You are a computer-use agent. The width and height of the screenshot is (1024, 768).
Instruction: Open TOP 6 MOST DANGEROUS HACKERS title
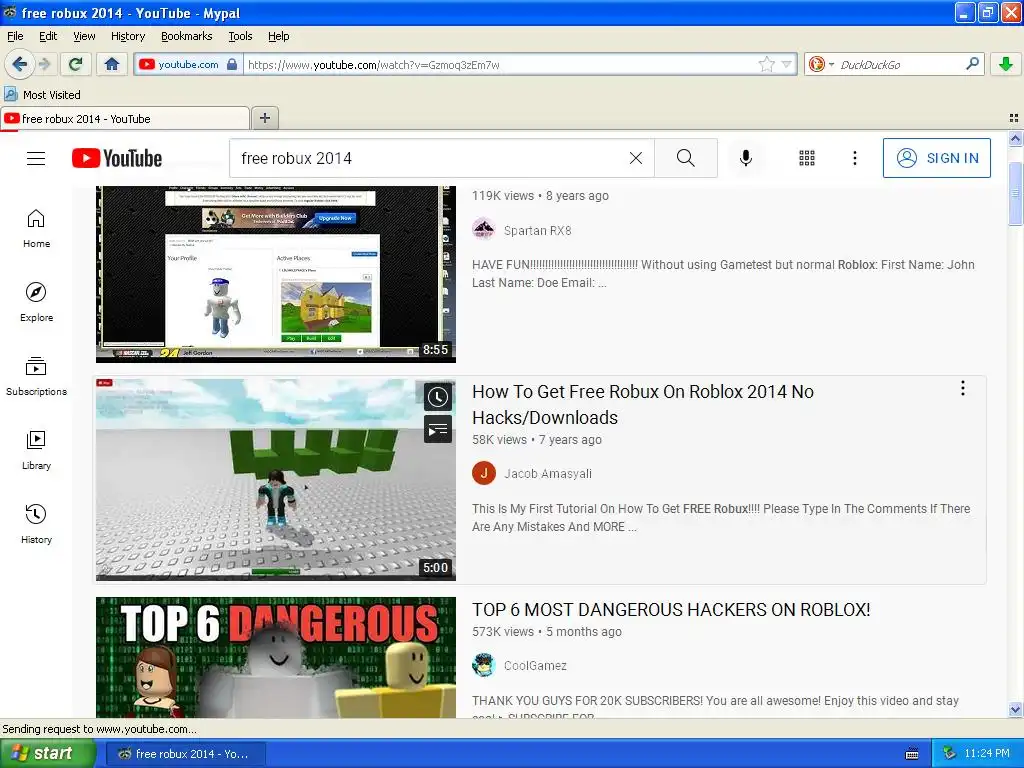pyautogui.click(x=671, y=609)
